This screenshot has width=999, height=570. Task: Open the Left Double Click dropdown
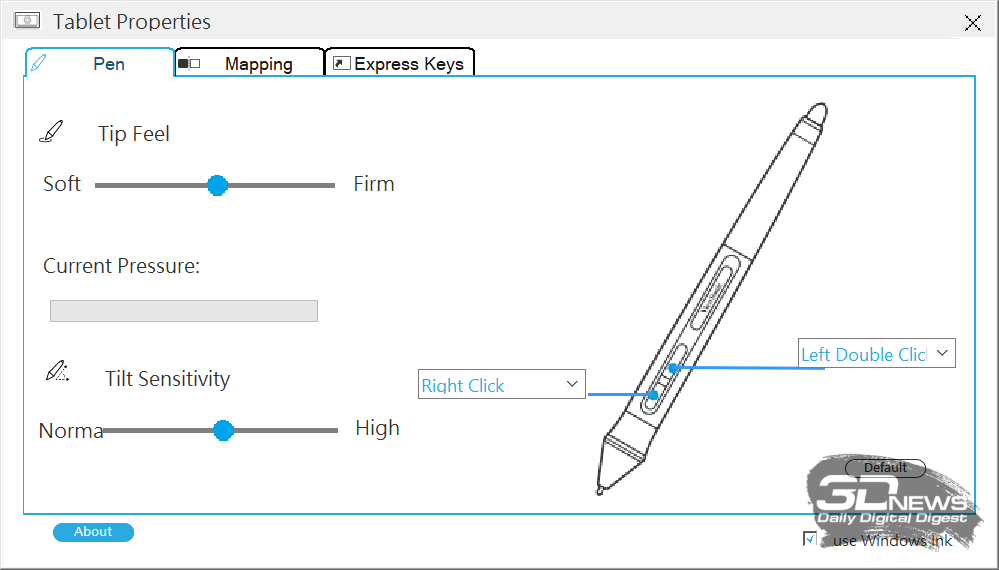[x=877, y=353]
